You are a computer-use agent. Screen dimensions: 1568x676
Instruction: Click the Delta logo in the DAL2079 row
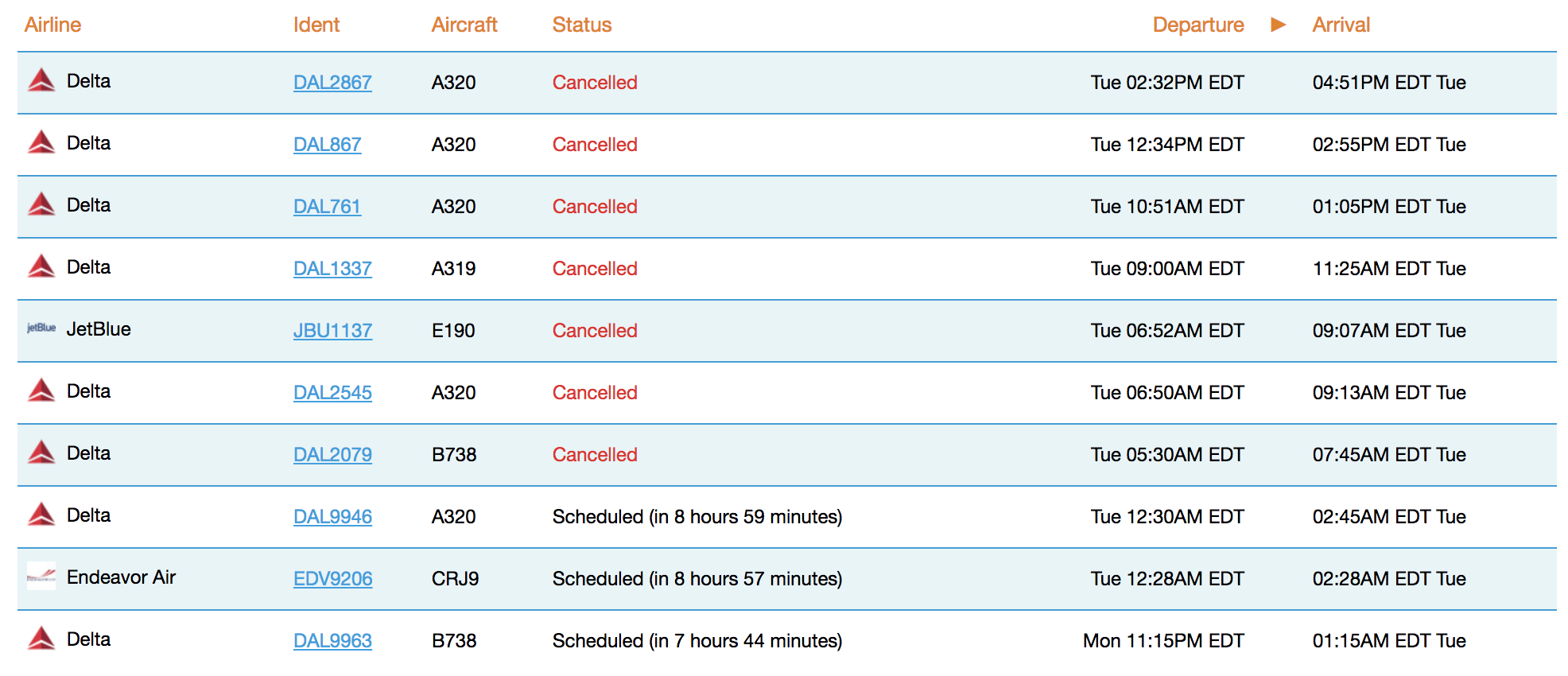pyautogui.click(x=41, y=453)
